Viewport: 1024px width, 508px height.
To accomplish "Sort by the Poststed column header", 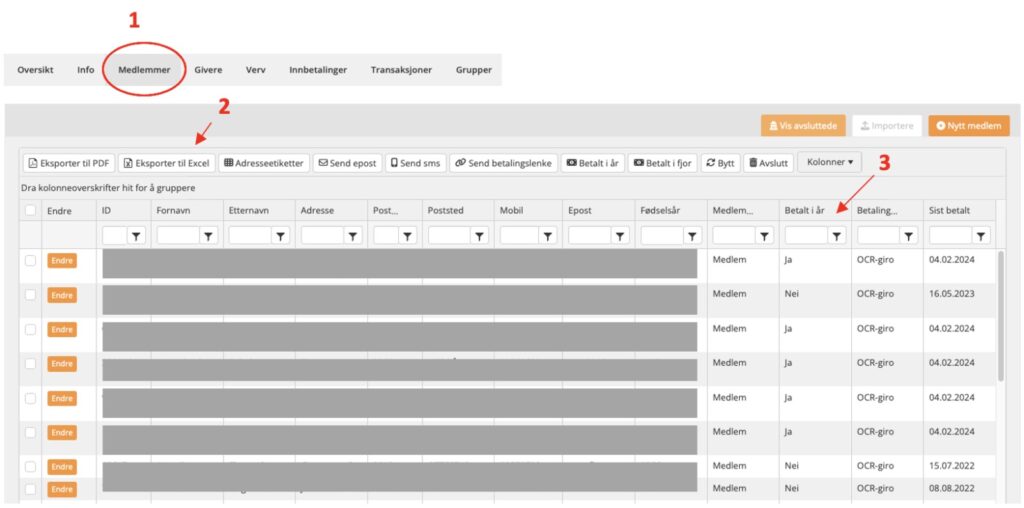I will point(445,211).
